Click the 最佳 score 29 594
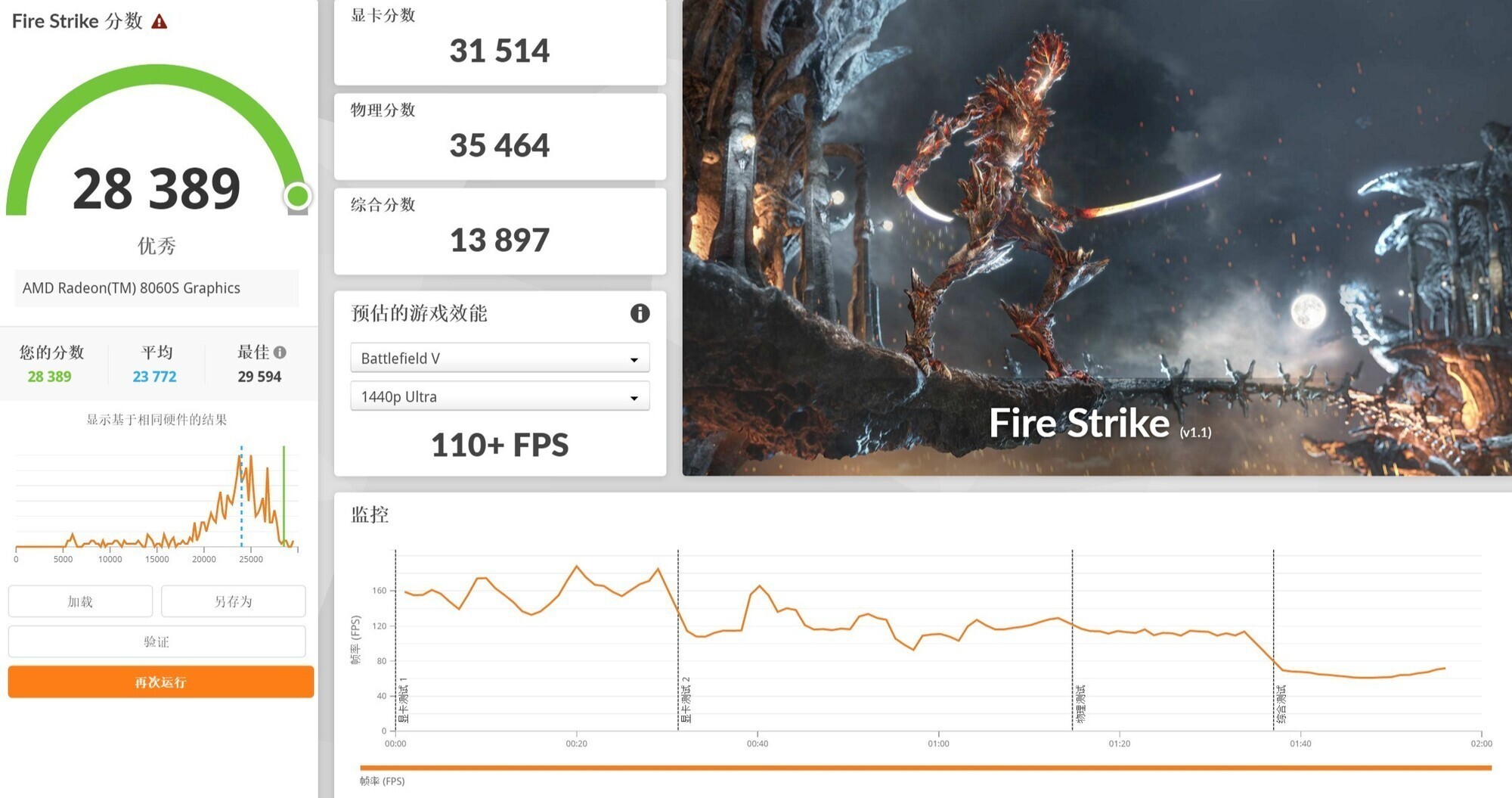The image size is (1512, 798). (x=259, y=377)
